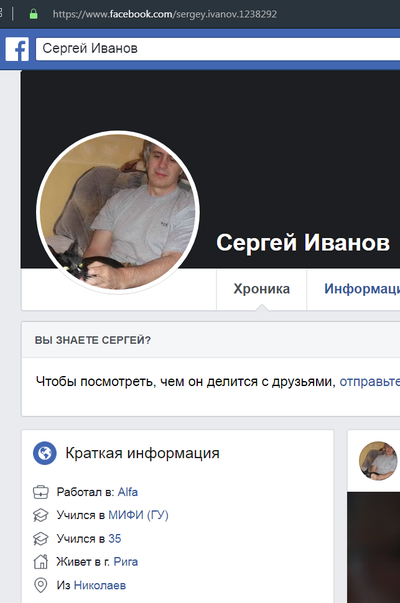Viewport: 400px width, 603px height.
Task: Open the Alfa workplace link
Action: 128,492
